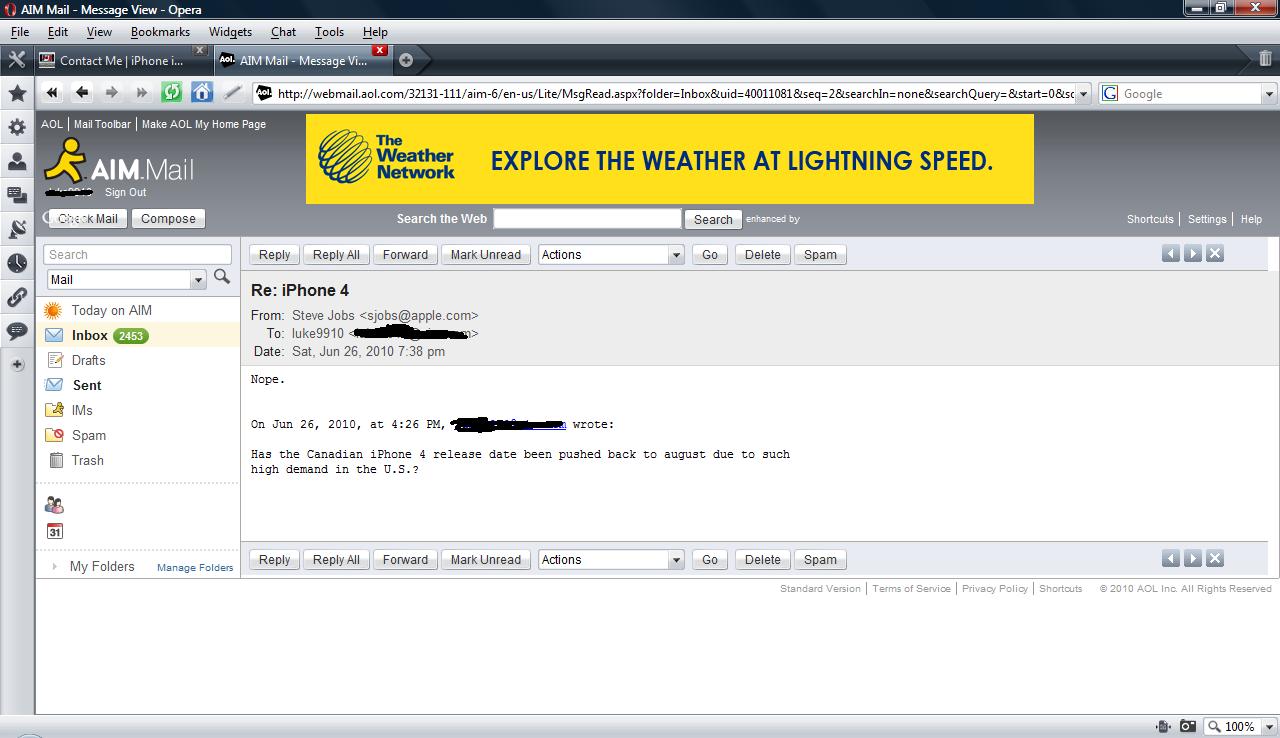The height and width of the screenshot is (738, 1280).
Task: Open the File menu
Action: [x=20, y=32]
